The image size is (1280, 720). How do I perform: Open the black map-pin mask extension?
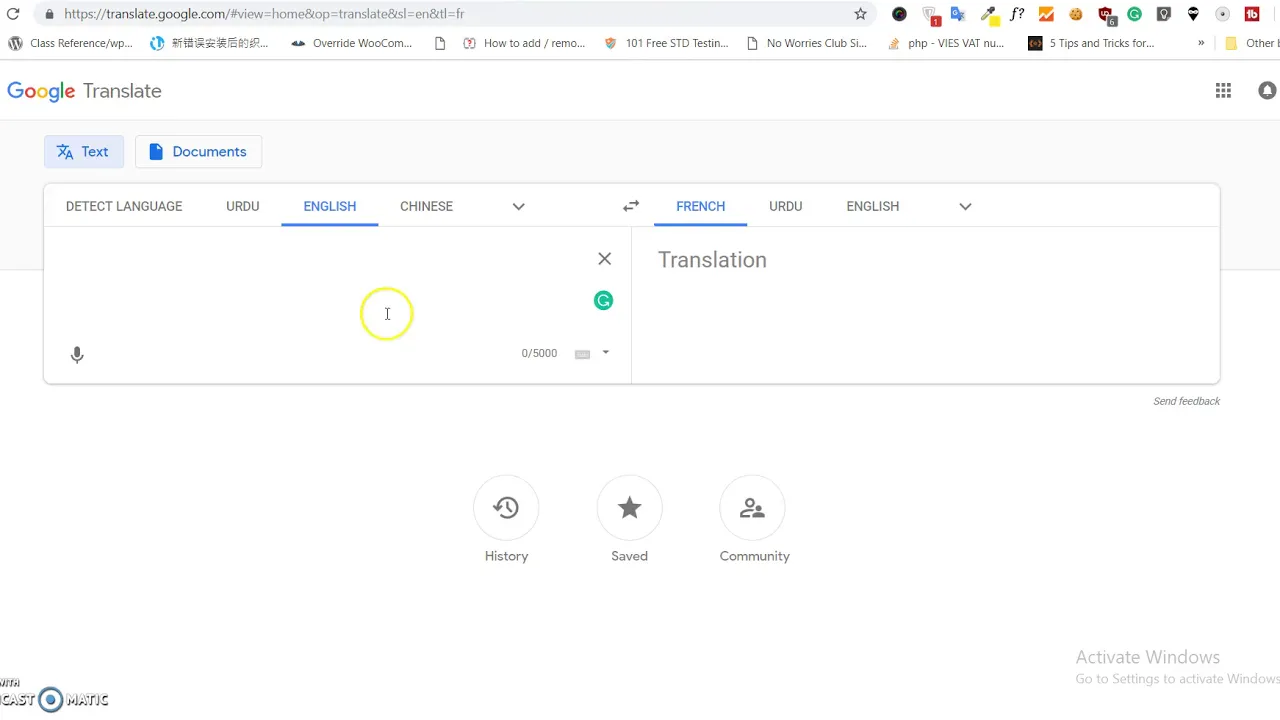coord(1193,14)
